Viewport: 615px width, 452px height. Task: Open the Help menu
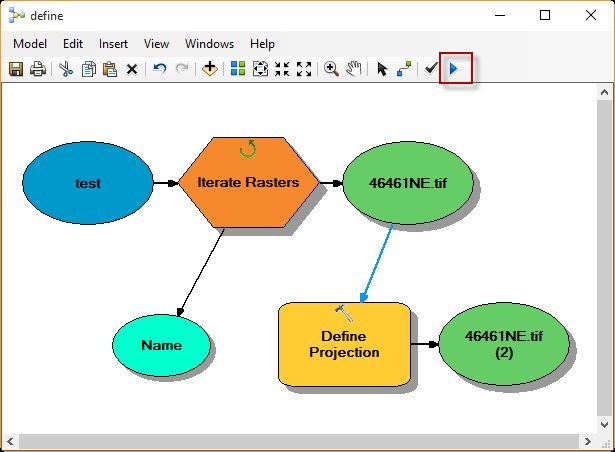click(x=262, y=44)
